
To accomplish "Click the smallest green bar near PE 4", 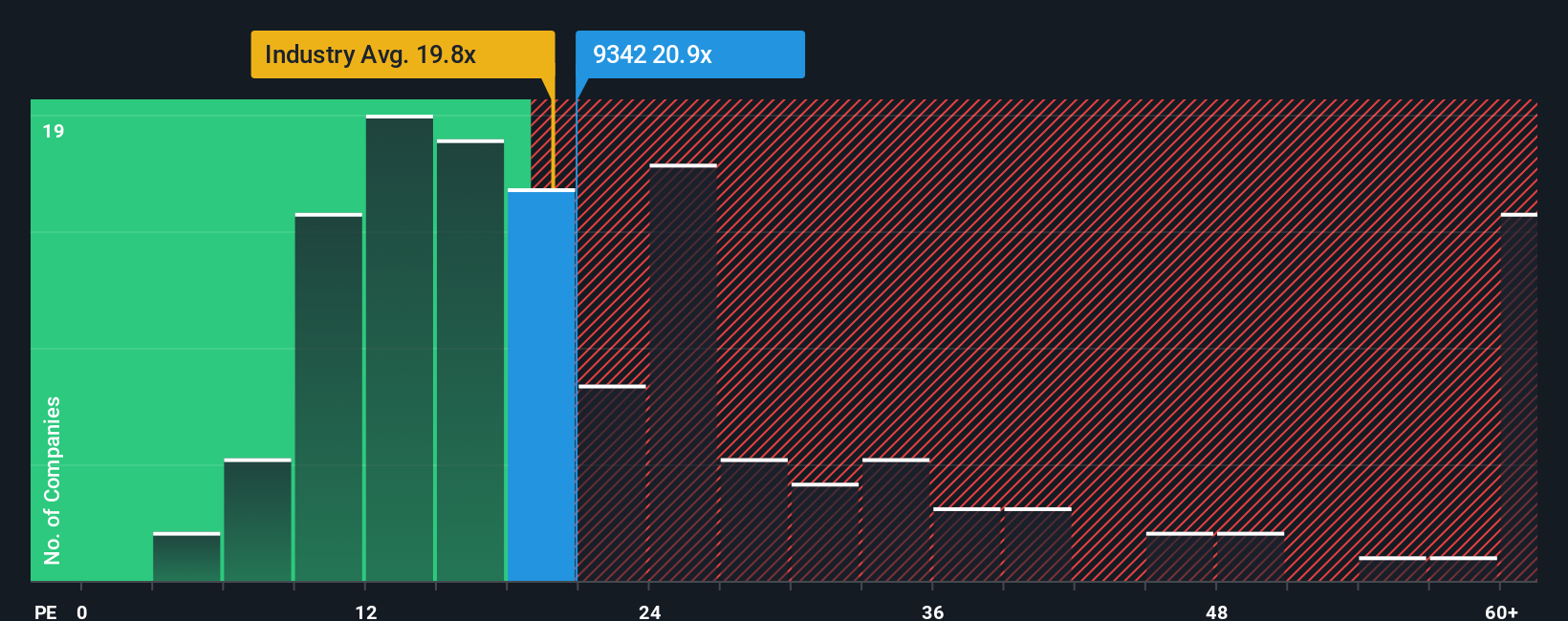I will pos(186,557).
